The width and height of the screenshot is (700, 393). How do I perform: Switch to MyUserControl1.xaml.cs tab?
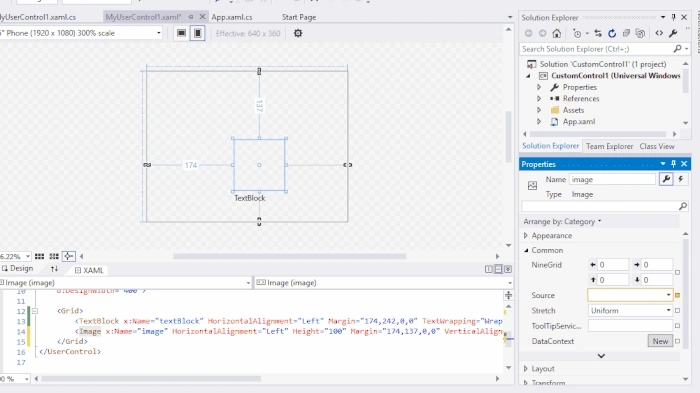click(38, 17)
